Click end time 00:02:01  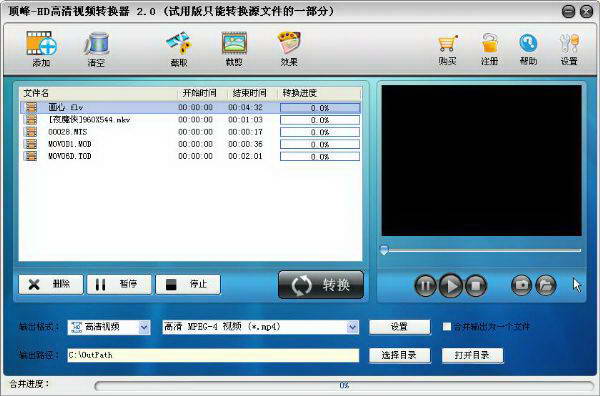[245, 156]
